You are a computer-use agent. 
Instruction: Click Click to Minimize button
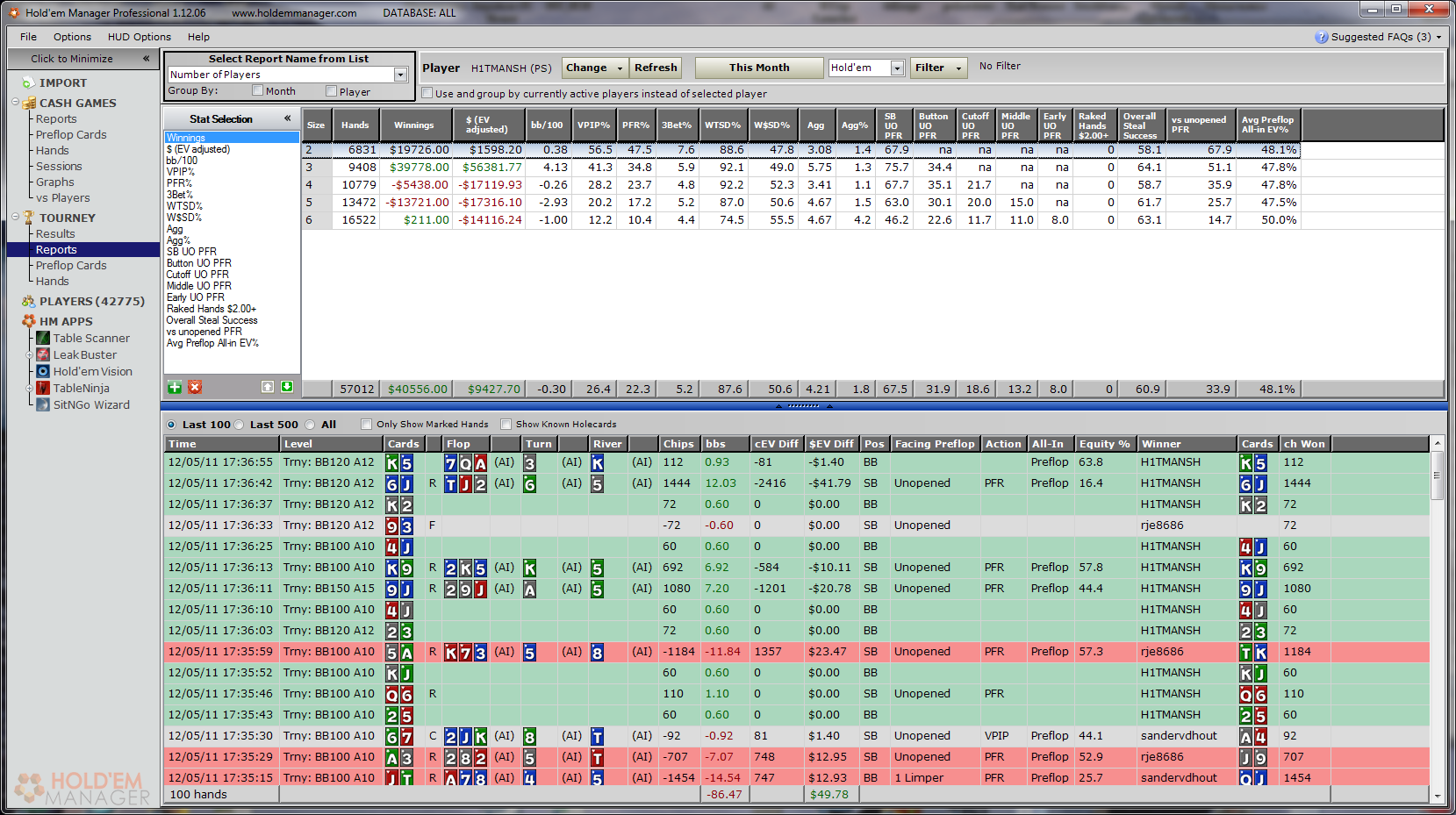pos(82,59)
